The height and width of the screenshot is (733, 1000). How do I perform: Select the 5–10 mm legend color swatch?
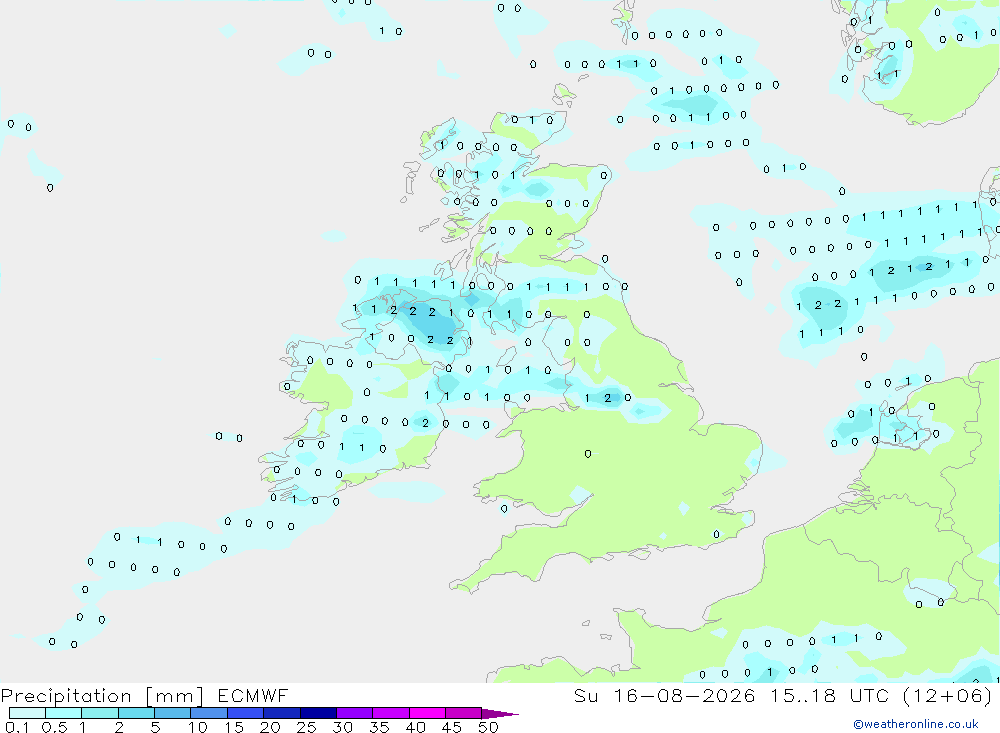pos(173,713)
